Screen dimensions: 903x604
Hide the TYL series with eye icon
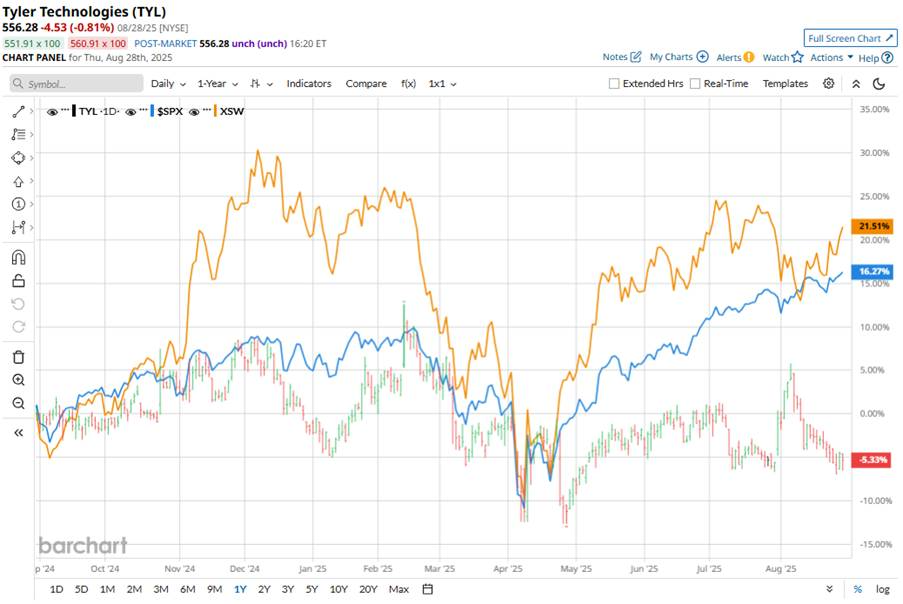point(52,112)
